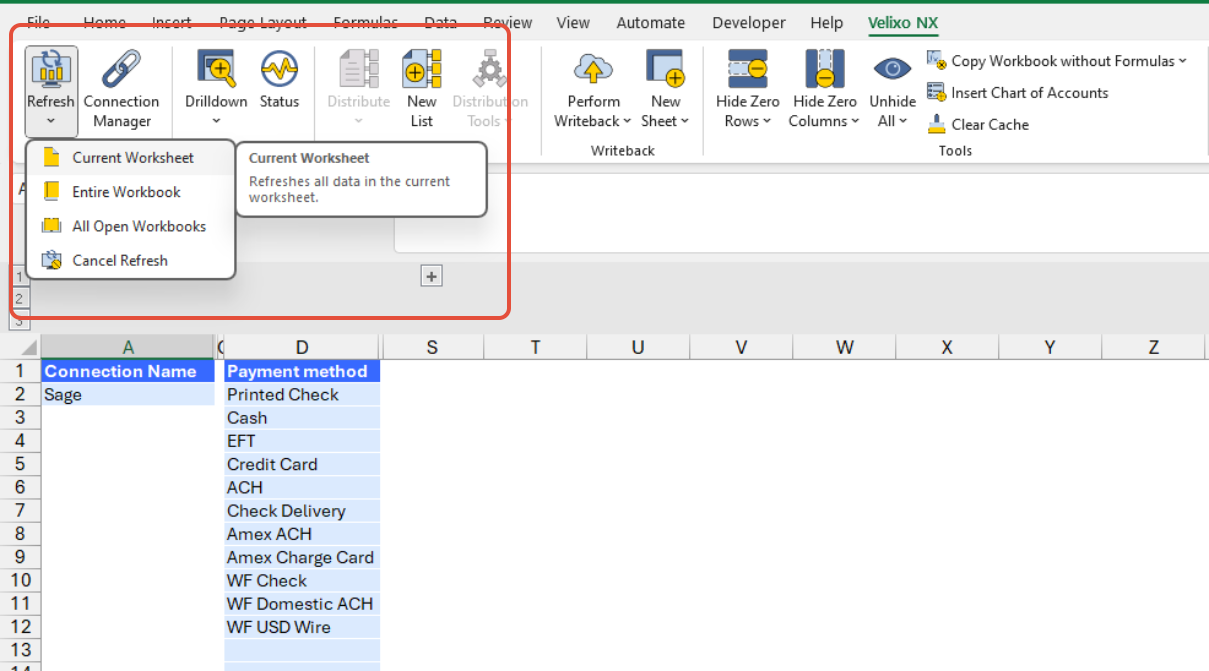Click the Payment method header cell
The width and height of the screenshot is (1209, 671).
(302, 371)
